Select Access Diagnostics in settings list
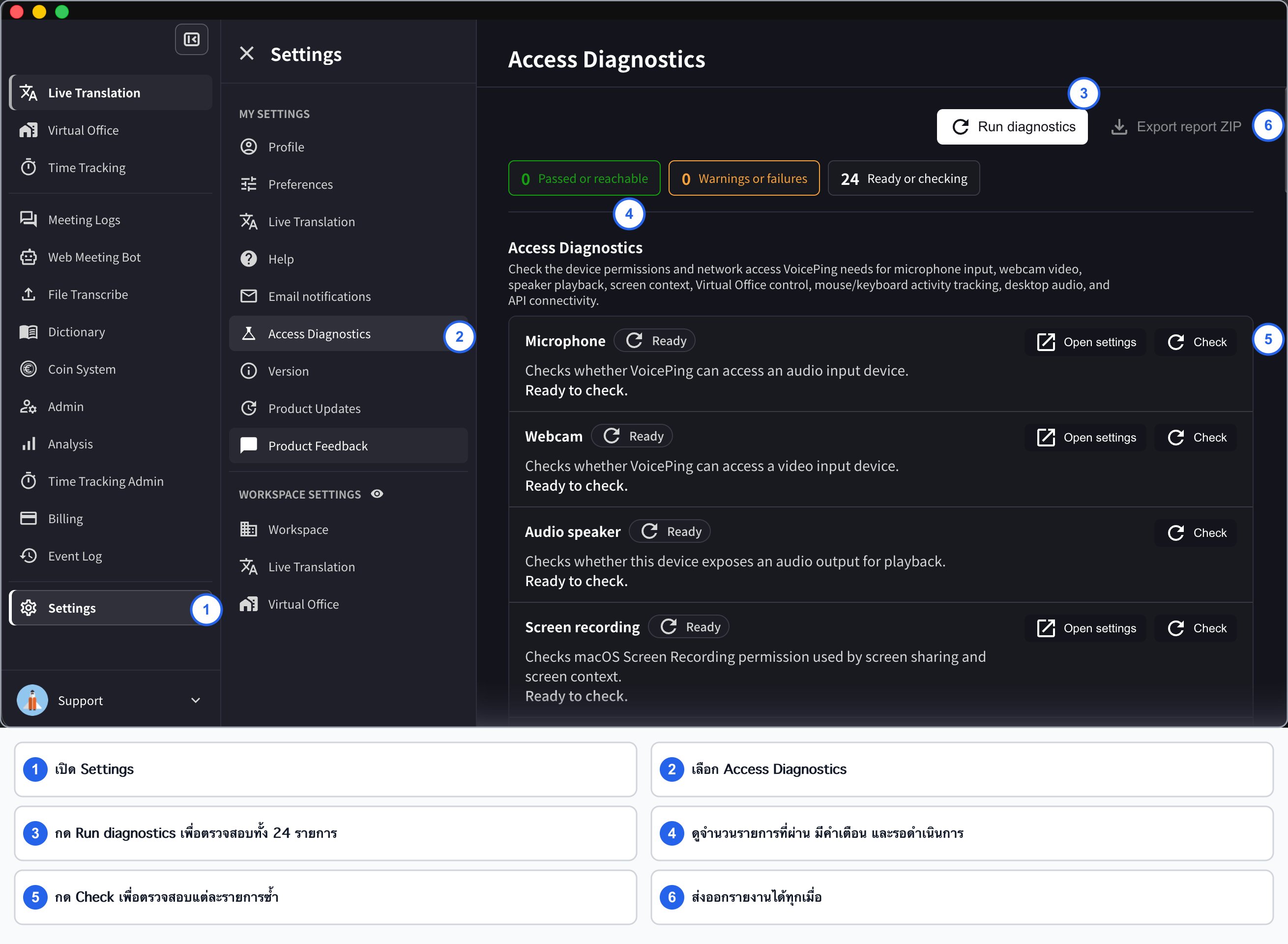1288x944 pixels. click(349, 334)
